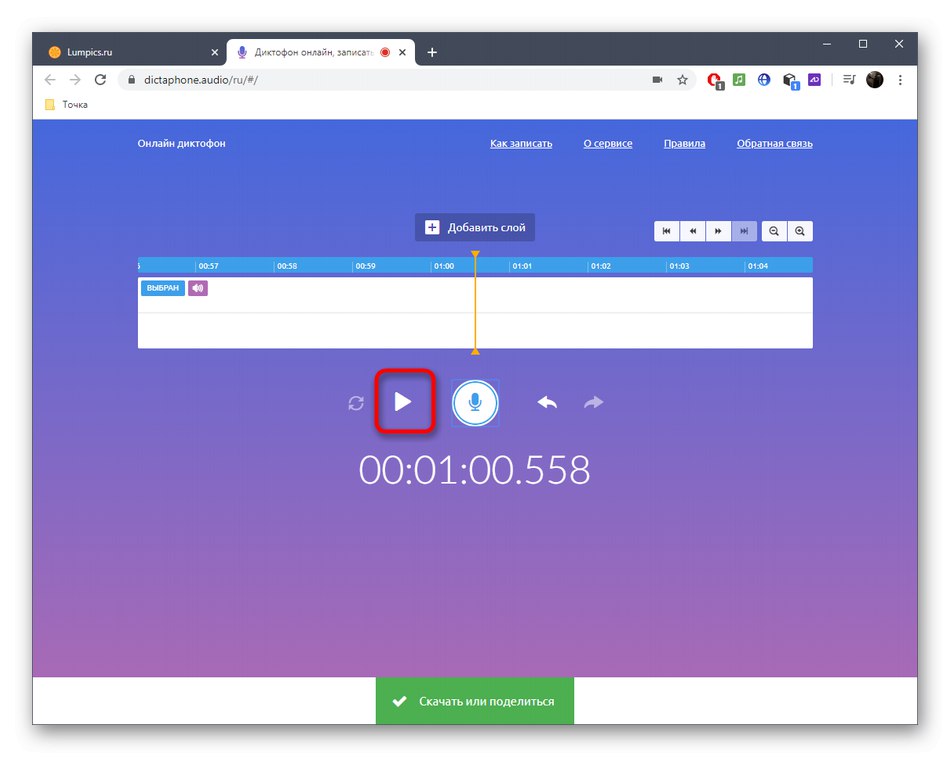Zoom in the timeline
950x757 pixels.
tap(800, 231)
